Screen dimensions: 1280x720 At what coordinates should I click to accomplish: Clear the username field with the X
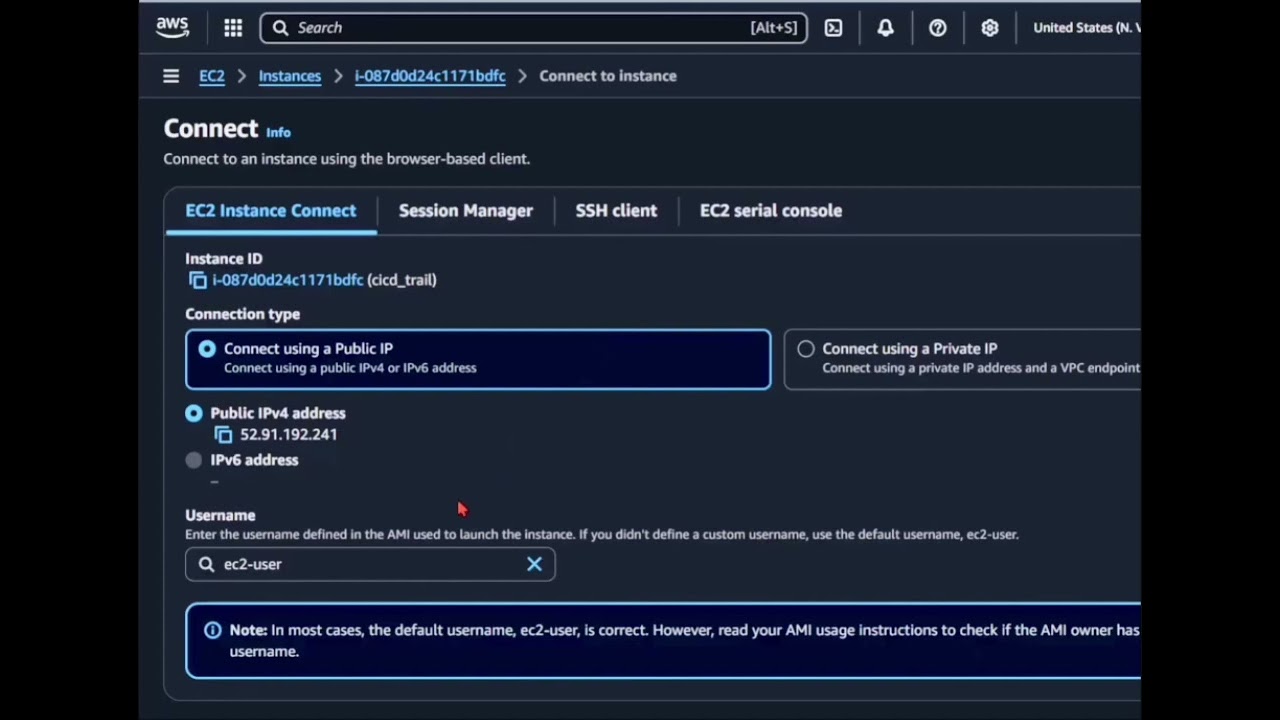click(534, 564)
